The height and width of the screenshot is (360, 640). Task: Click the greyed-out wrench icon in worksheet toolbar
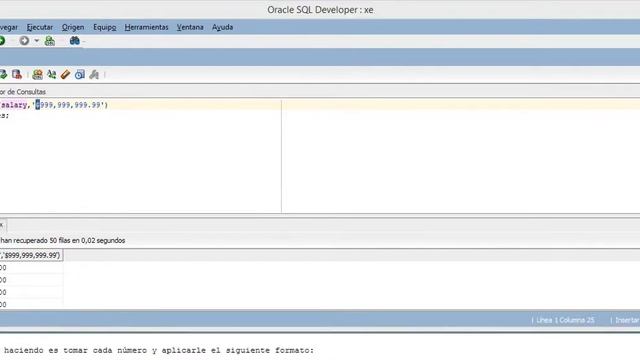tap(94, 74)
